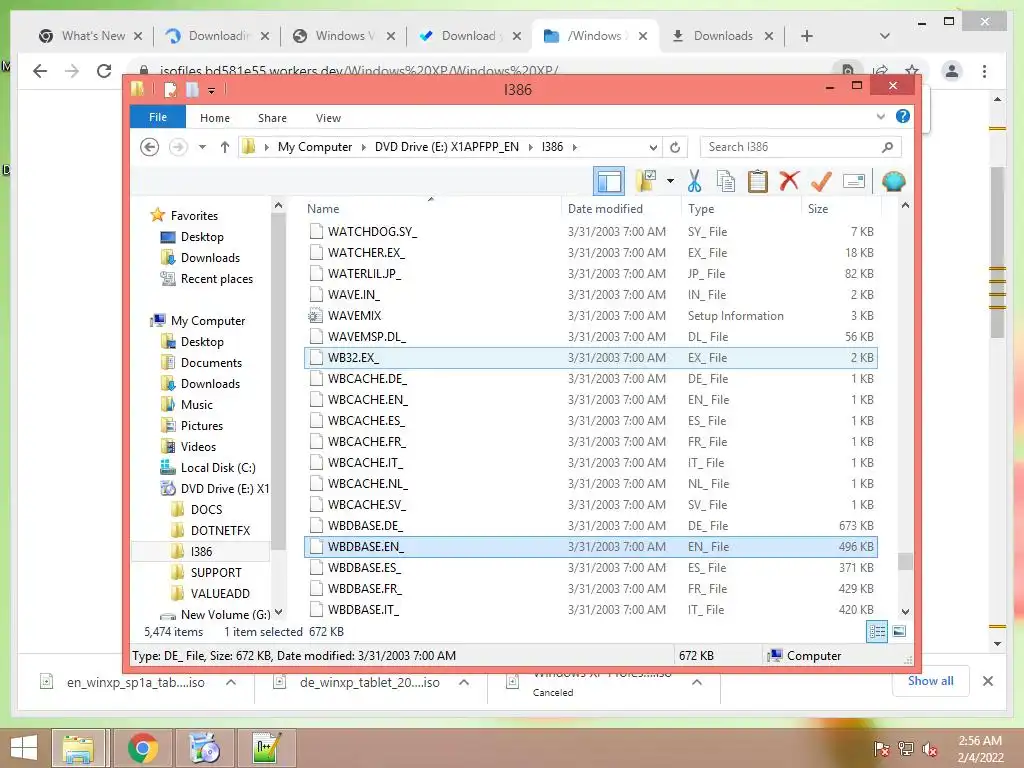Image resolution: width=1024 pixels, height=768 pixels.
Task: Click the Paste clipboard icon
Action: point(758,181)
